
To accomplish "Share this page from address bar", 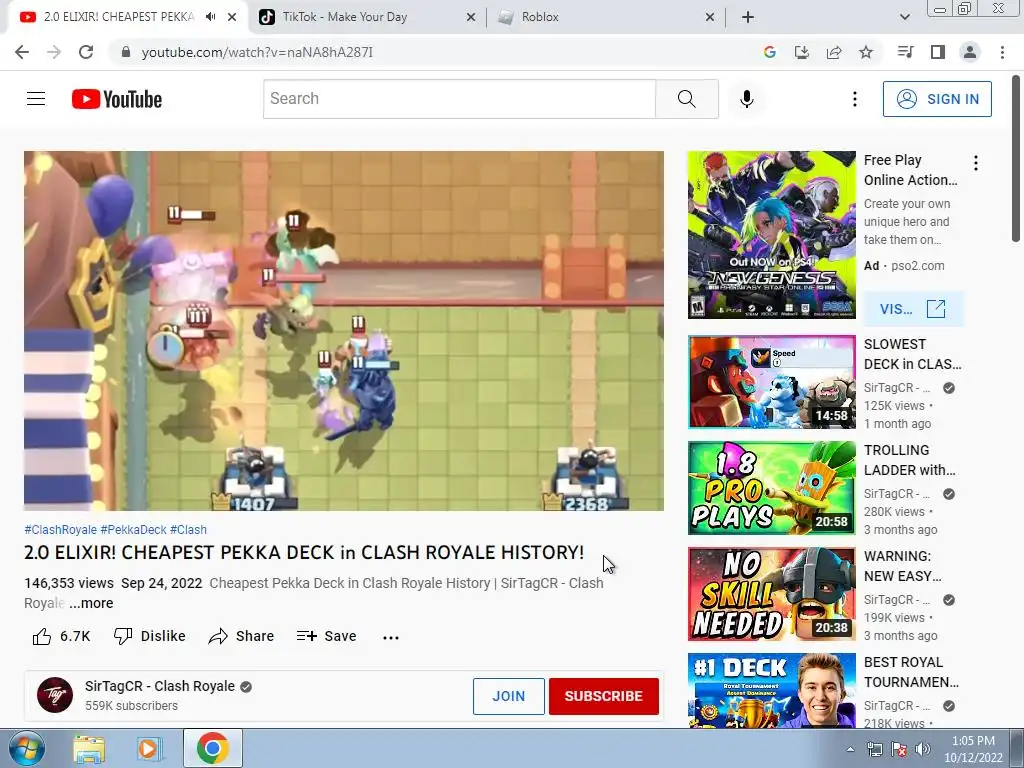I will [834, 52].
